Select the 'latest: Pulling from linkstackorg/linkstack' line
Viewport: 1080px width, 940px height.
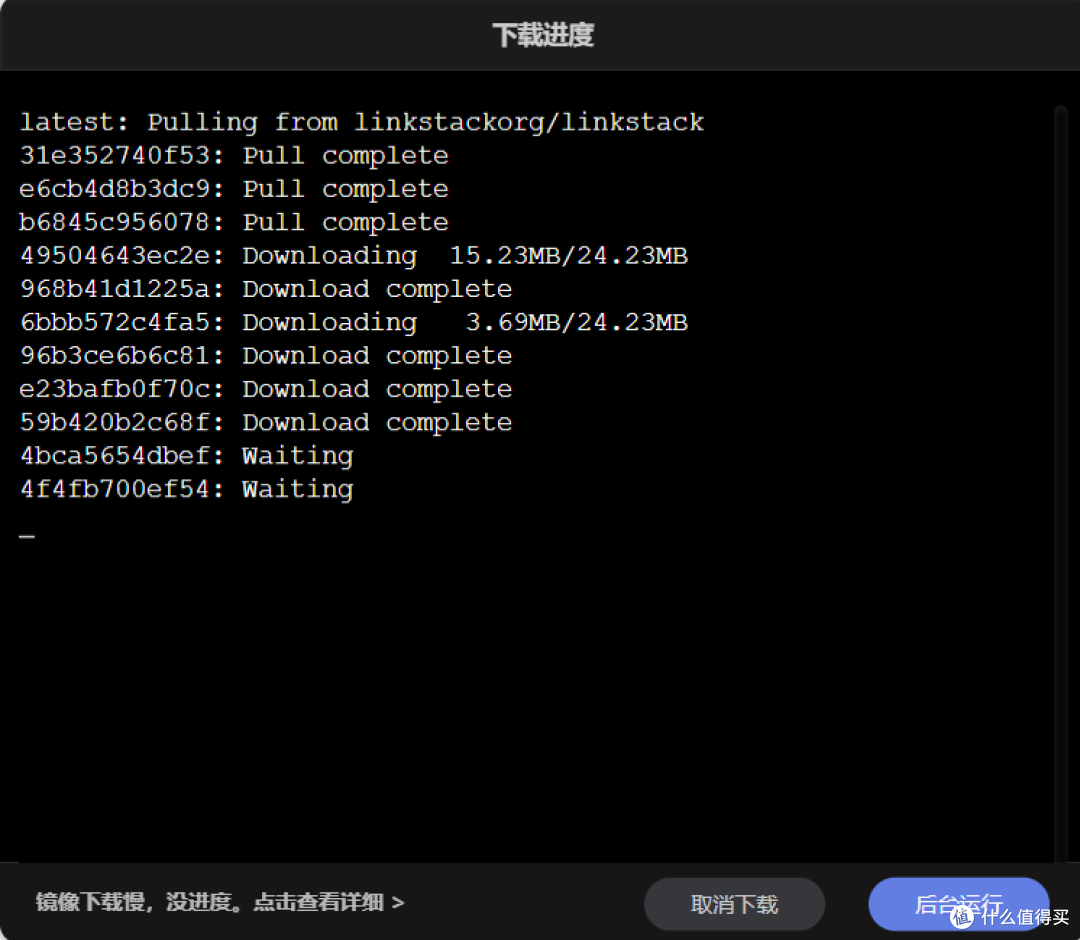[362, 122]
